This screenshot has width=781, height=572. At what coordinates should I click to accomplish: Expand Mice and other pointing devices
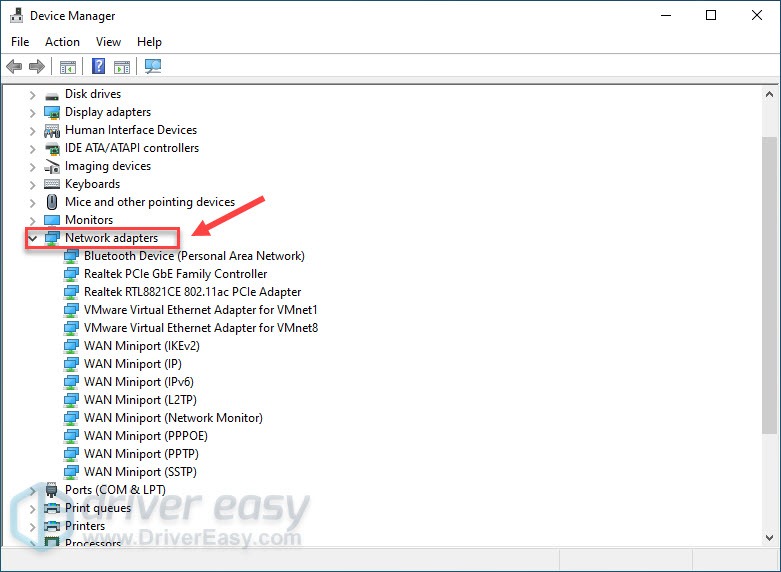click(33, 202)
